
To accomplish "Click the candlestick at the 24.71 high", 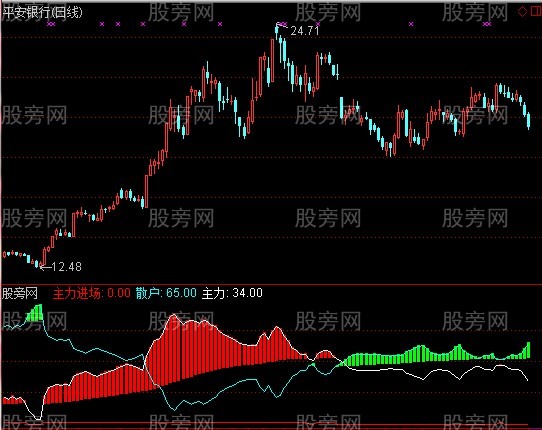I will coord(277,32).
